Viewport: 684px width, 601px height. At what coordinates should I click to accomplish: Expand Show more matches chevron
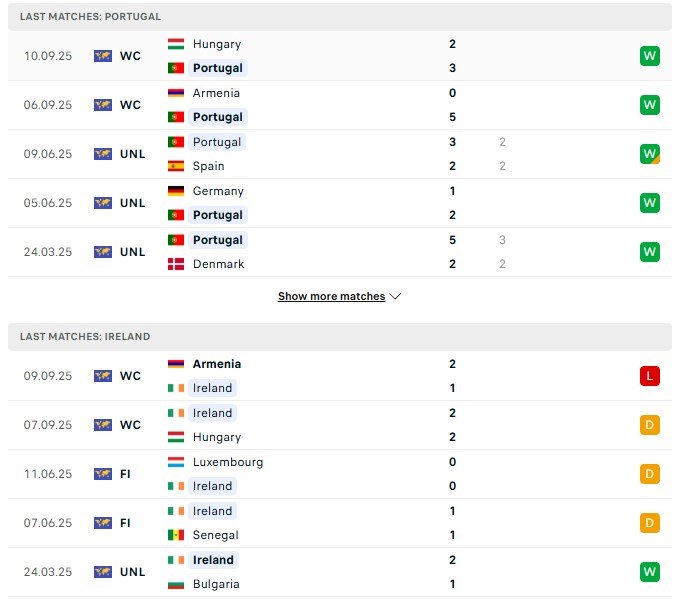tap(395, 297)
